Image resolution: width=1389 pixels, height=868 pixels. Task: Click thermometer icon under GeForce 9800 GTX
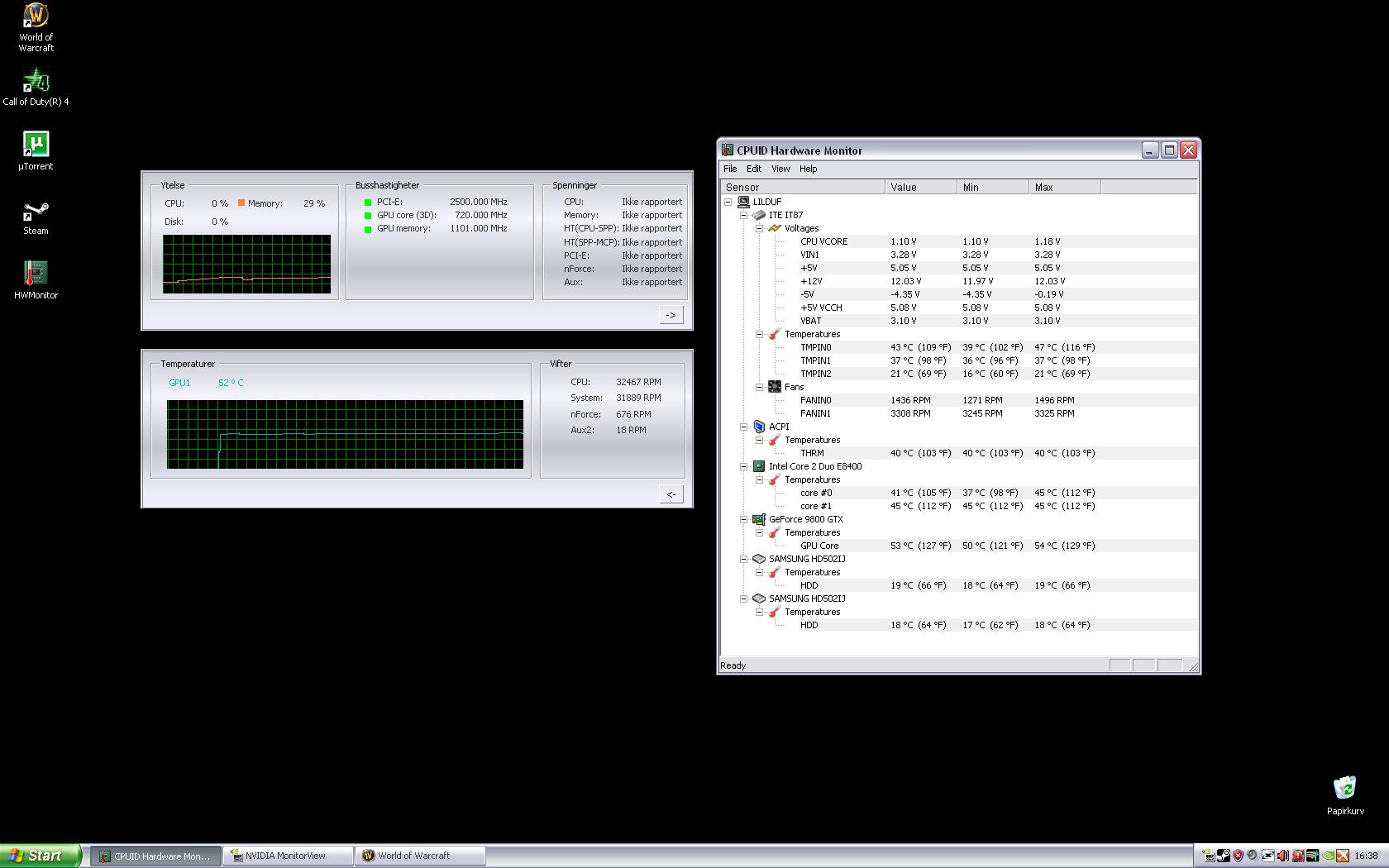[x=775, y=532]
